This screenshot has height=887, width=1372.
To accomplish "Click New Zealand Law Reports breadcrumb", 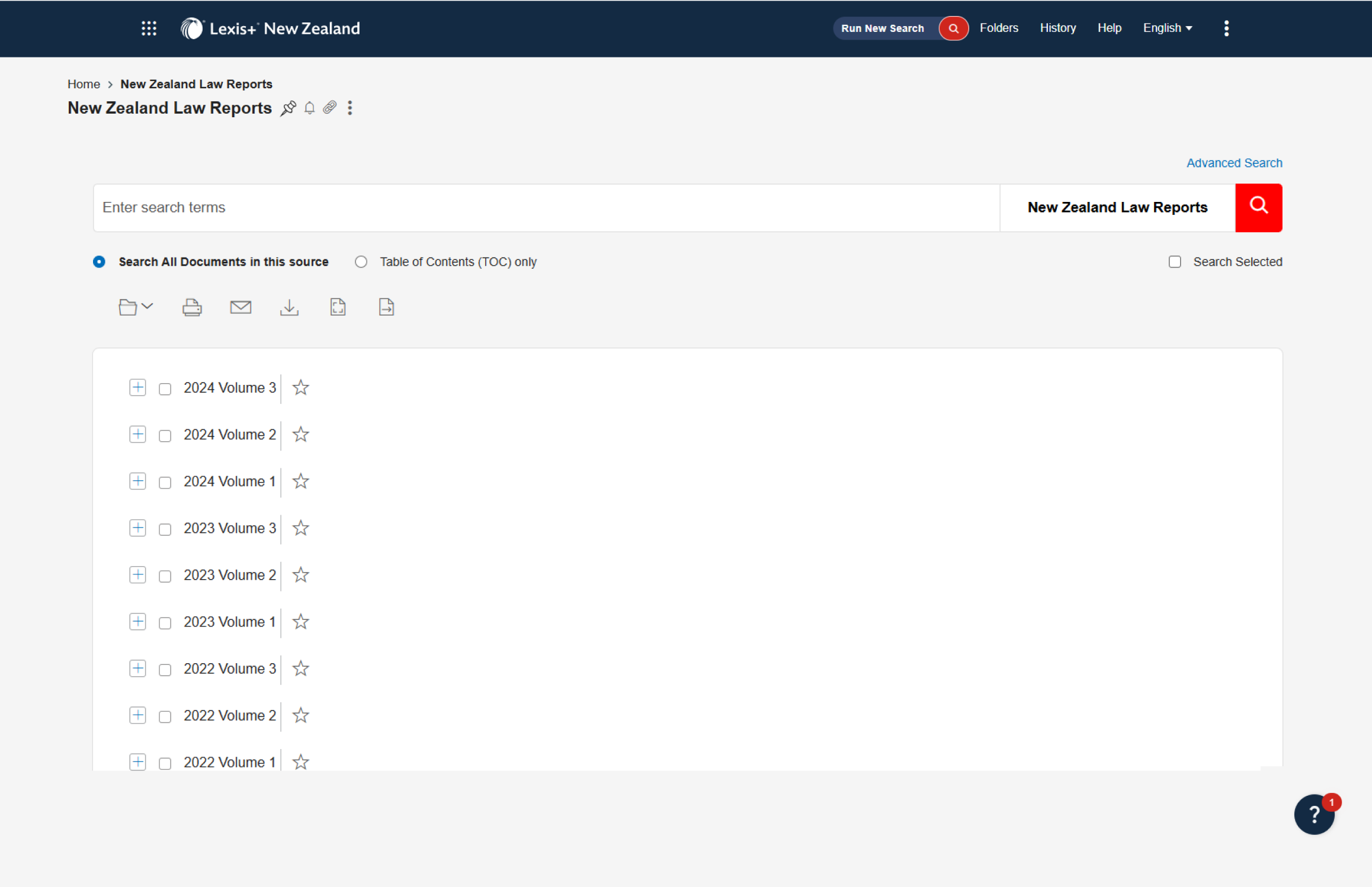I will click(x=196, y=84).
